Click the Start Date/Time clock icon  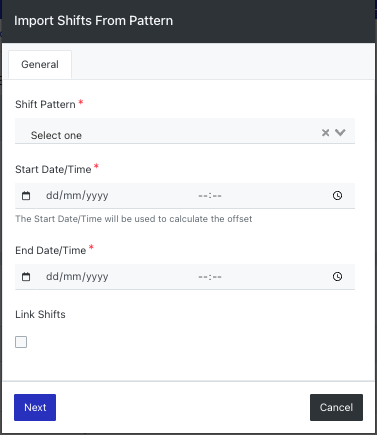click(x=337, y=196)
